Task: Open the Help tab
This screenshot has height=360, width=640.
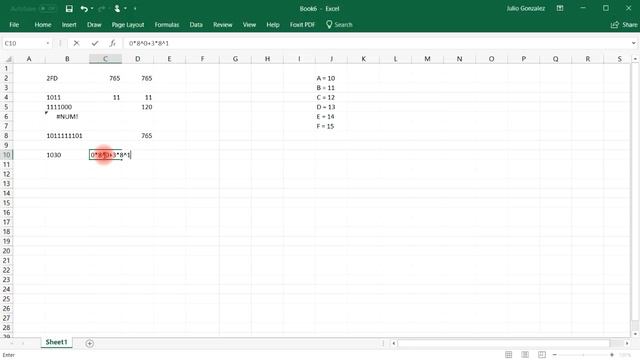Action: 273,25
